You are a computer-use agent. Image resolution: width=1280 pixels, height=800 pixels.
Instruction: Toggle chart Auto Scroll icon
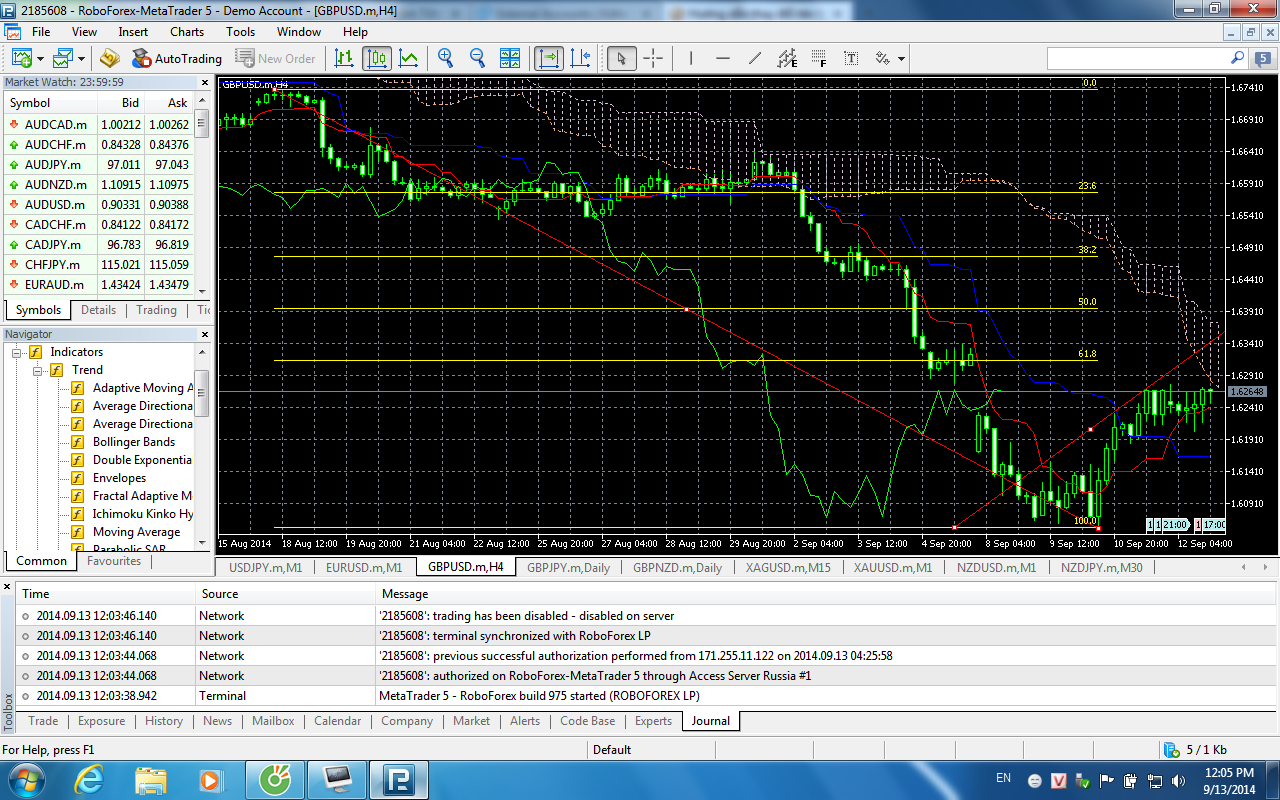(548, 58)
